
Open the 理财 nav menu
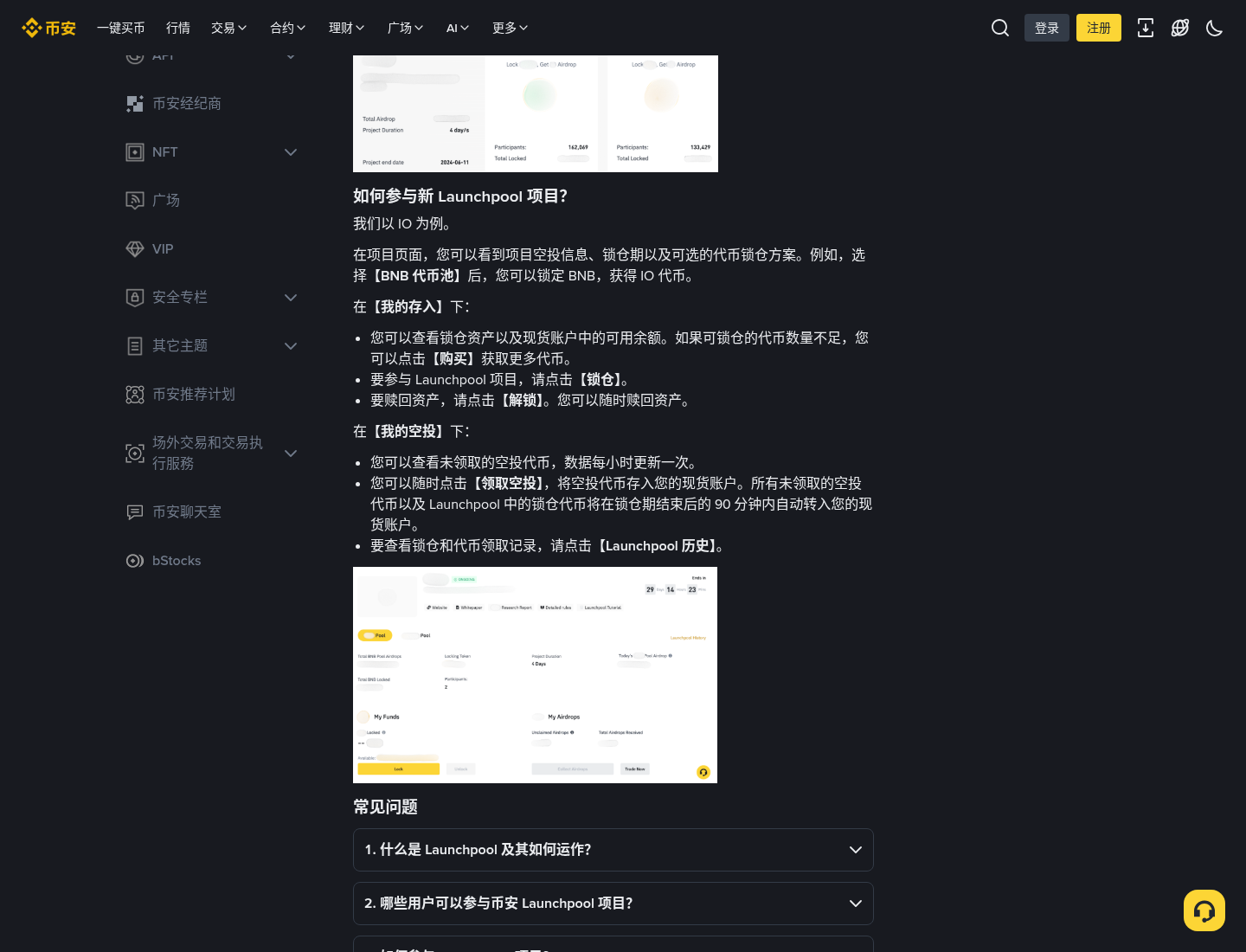(x=347, y=28)
